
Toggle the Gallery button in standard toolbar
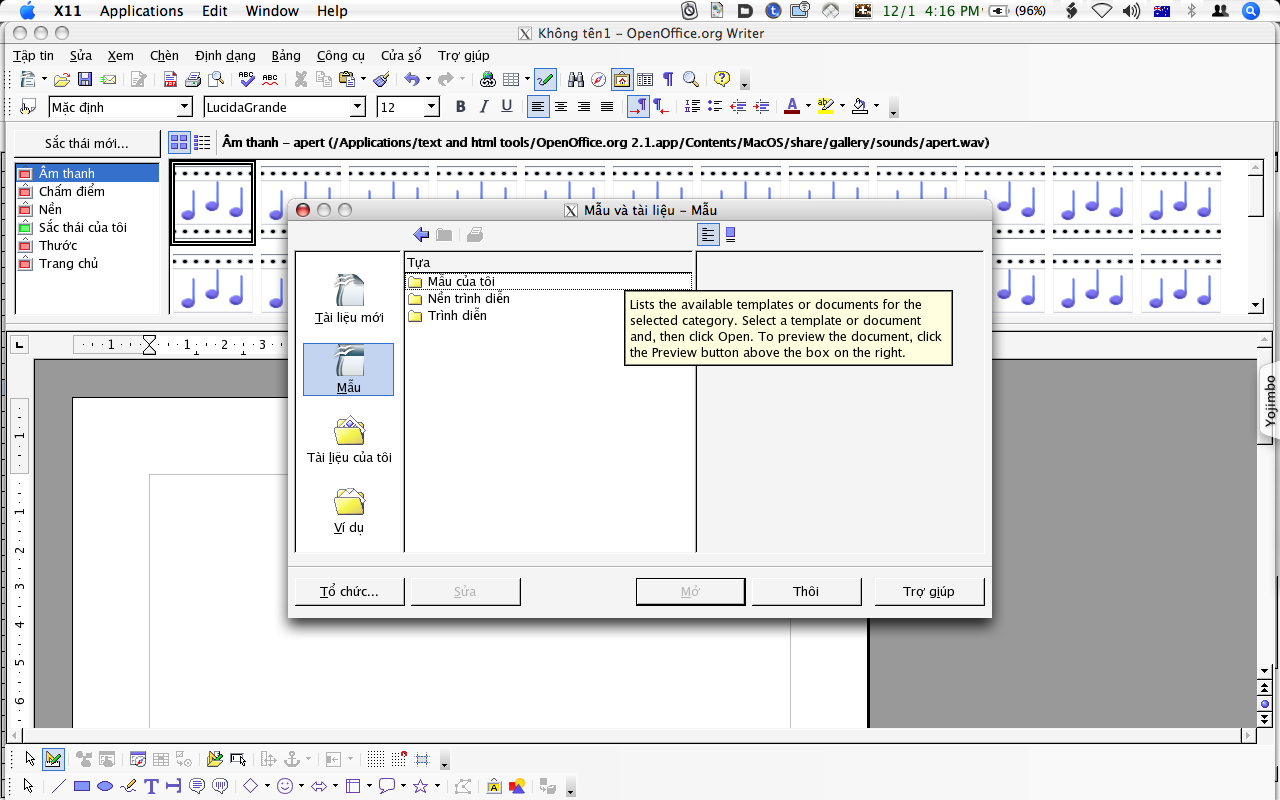[622, 80]
